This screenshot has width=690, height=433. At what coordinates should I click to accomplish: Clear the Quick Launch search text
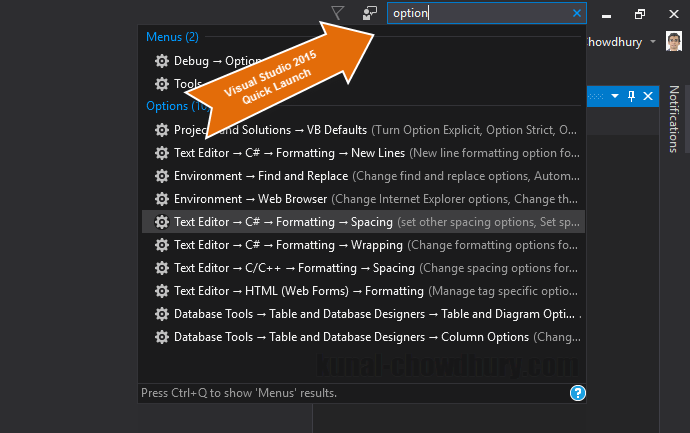(577, 13)
